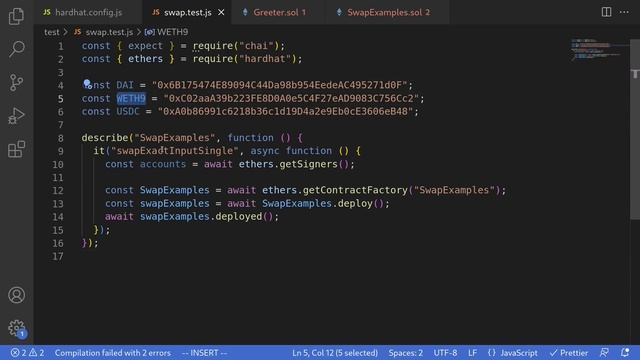Click the -- INSERT -- mode indicator

[204, 353]
